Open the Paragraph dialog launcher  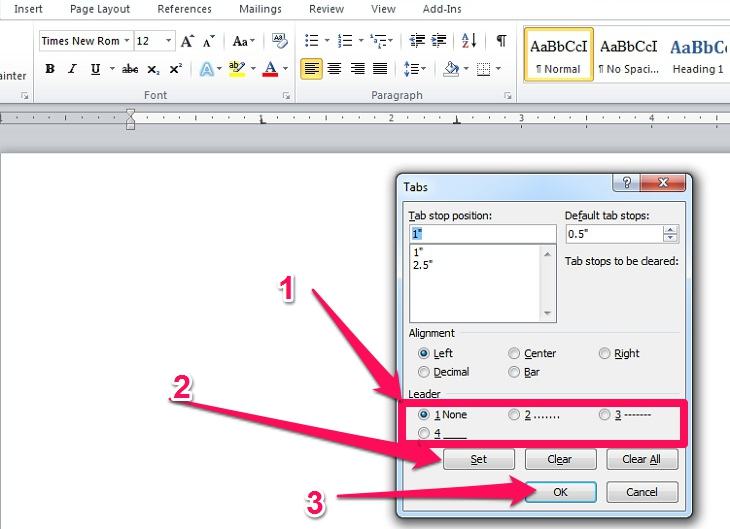[507, 96]
